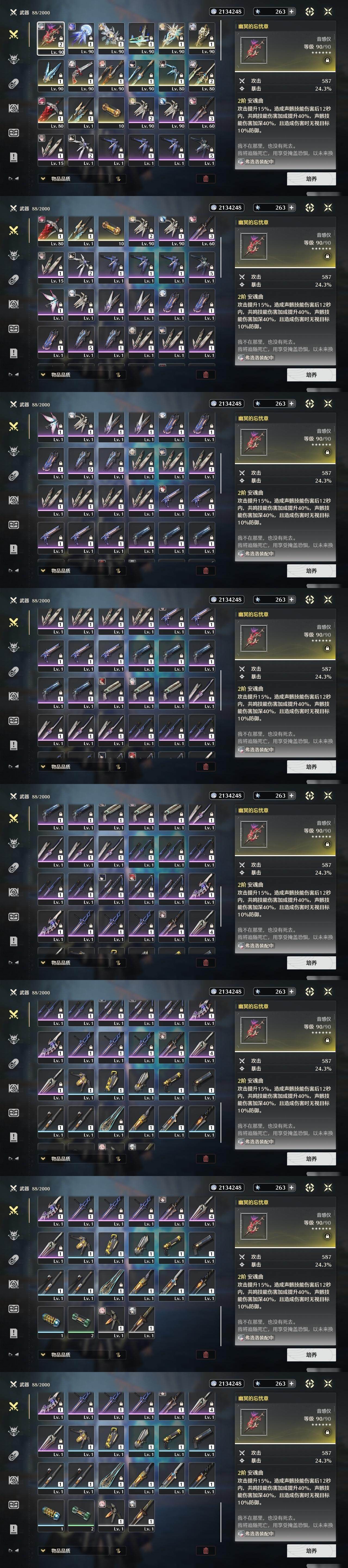Open the exclamation-mark quest items tab in topmost sidebar
Screen dimensions: 348x1568
13,157
